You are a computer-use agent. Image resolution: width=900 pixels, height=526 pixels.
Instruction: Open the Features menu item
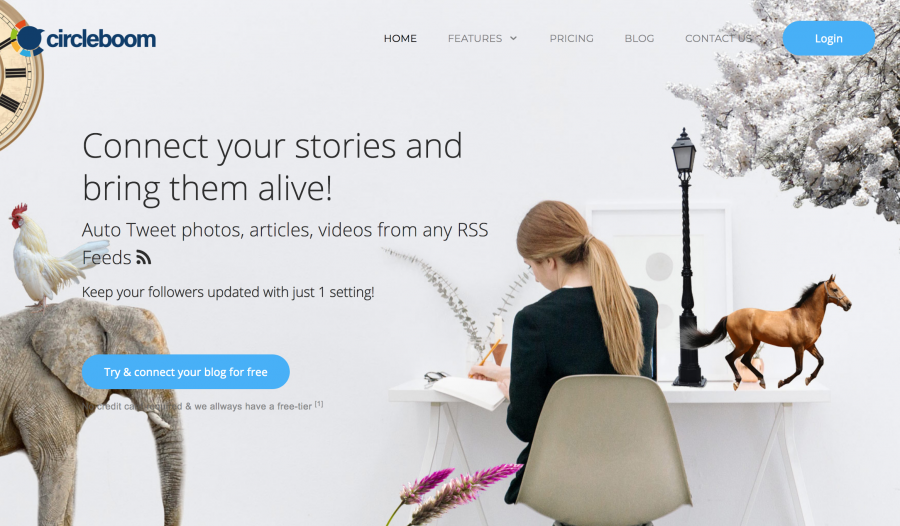[x=475, y=38]
